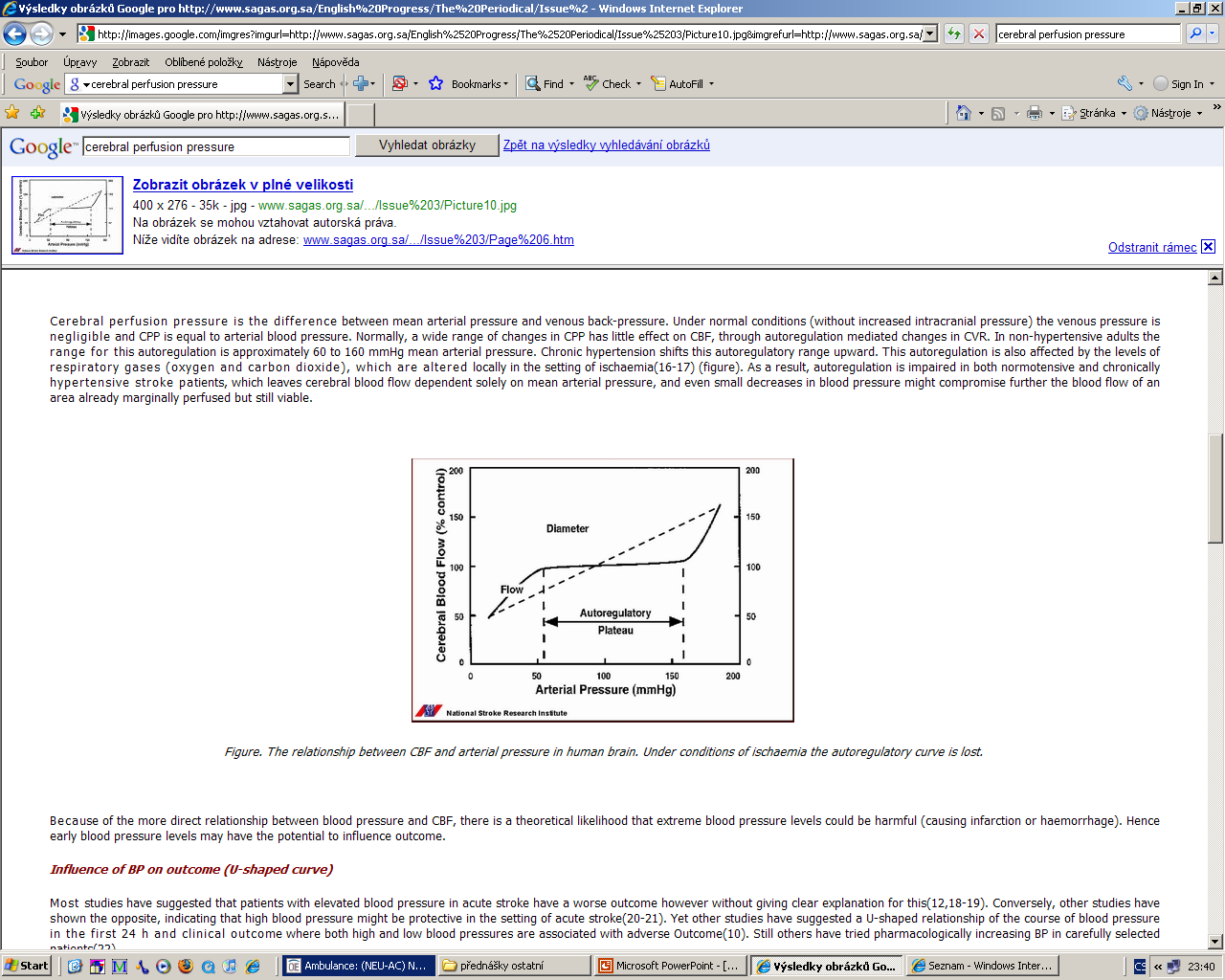Open the Nápověda menu
This screenshot has width=1225, height=980.
(335, 62)
